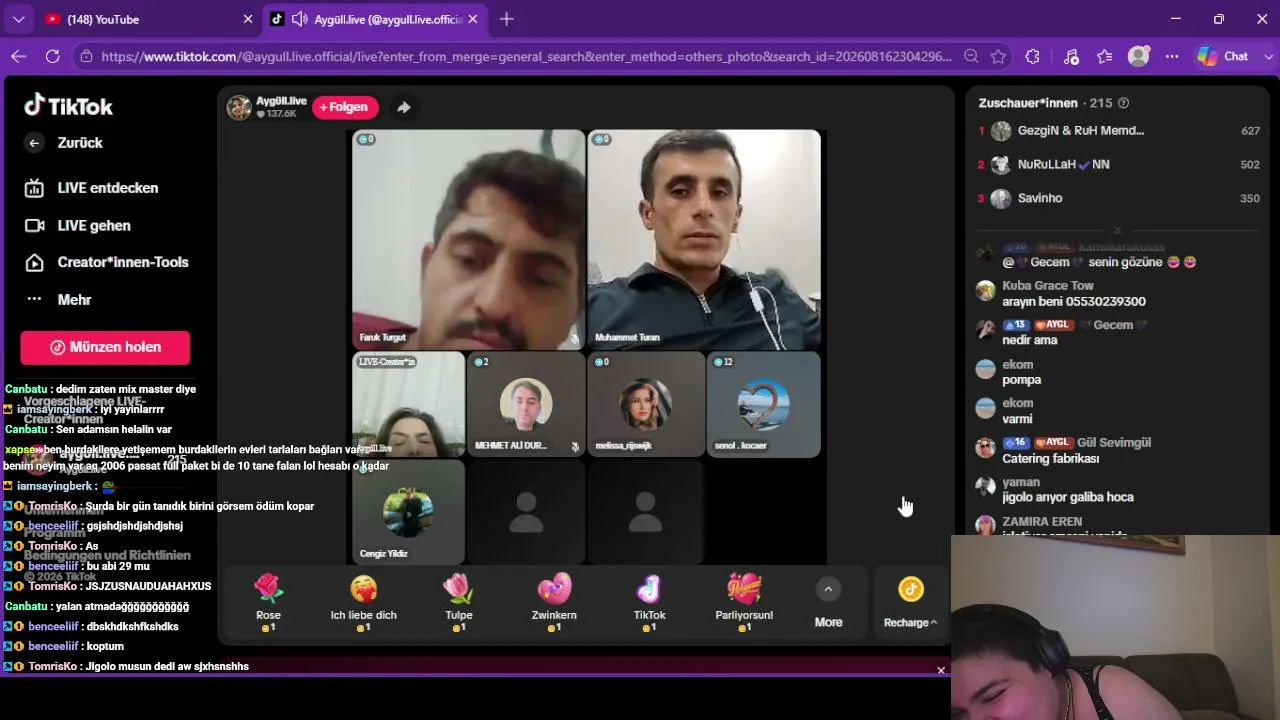Open the Favorites list icon

click(1105, 57)
